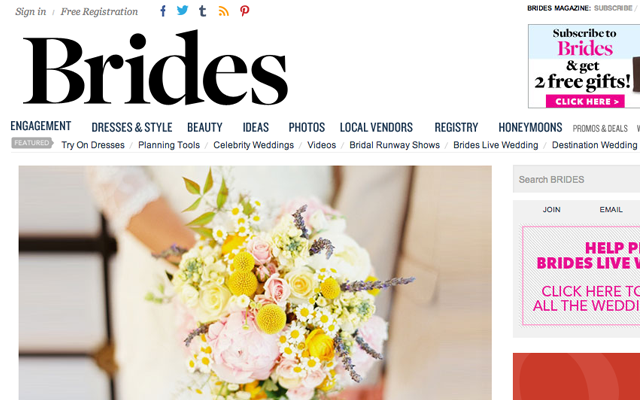Open the Pinterest icon

(244, 11)
